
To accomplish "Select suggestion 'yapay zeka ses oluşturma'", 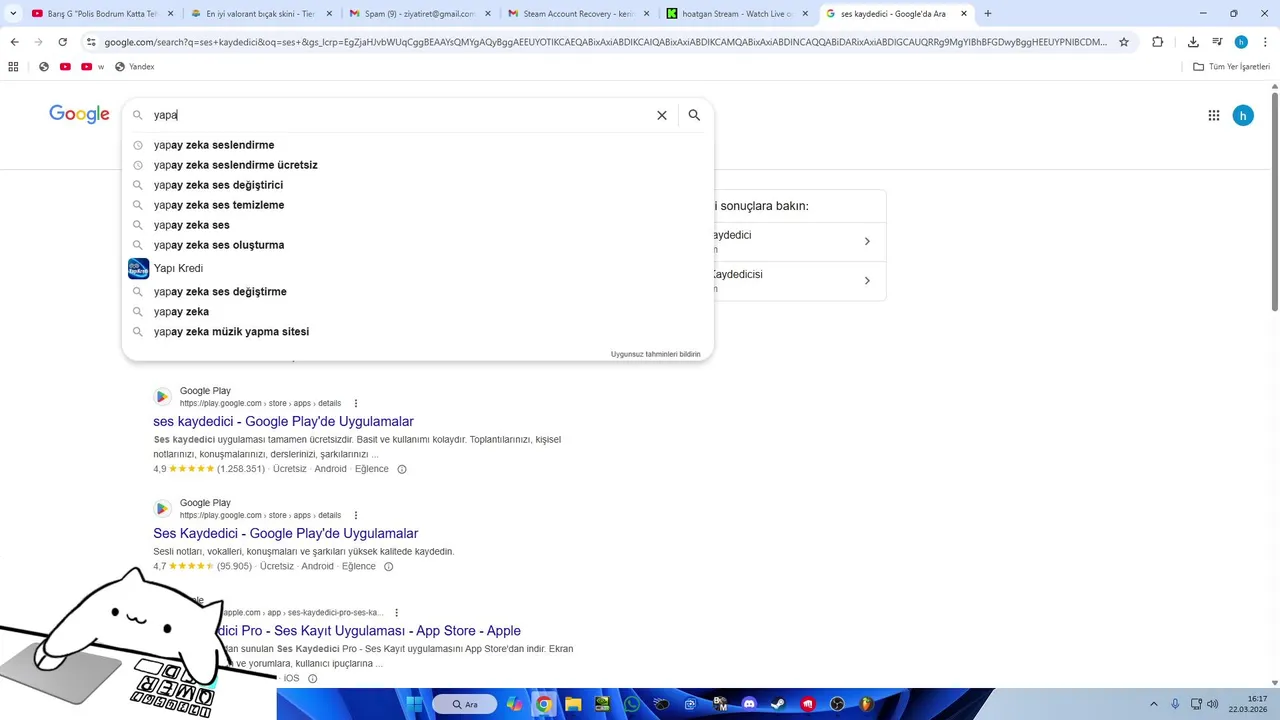I will pyautogui.click(x=418, y=245).
